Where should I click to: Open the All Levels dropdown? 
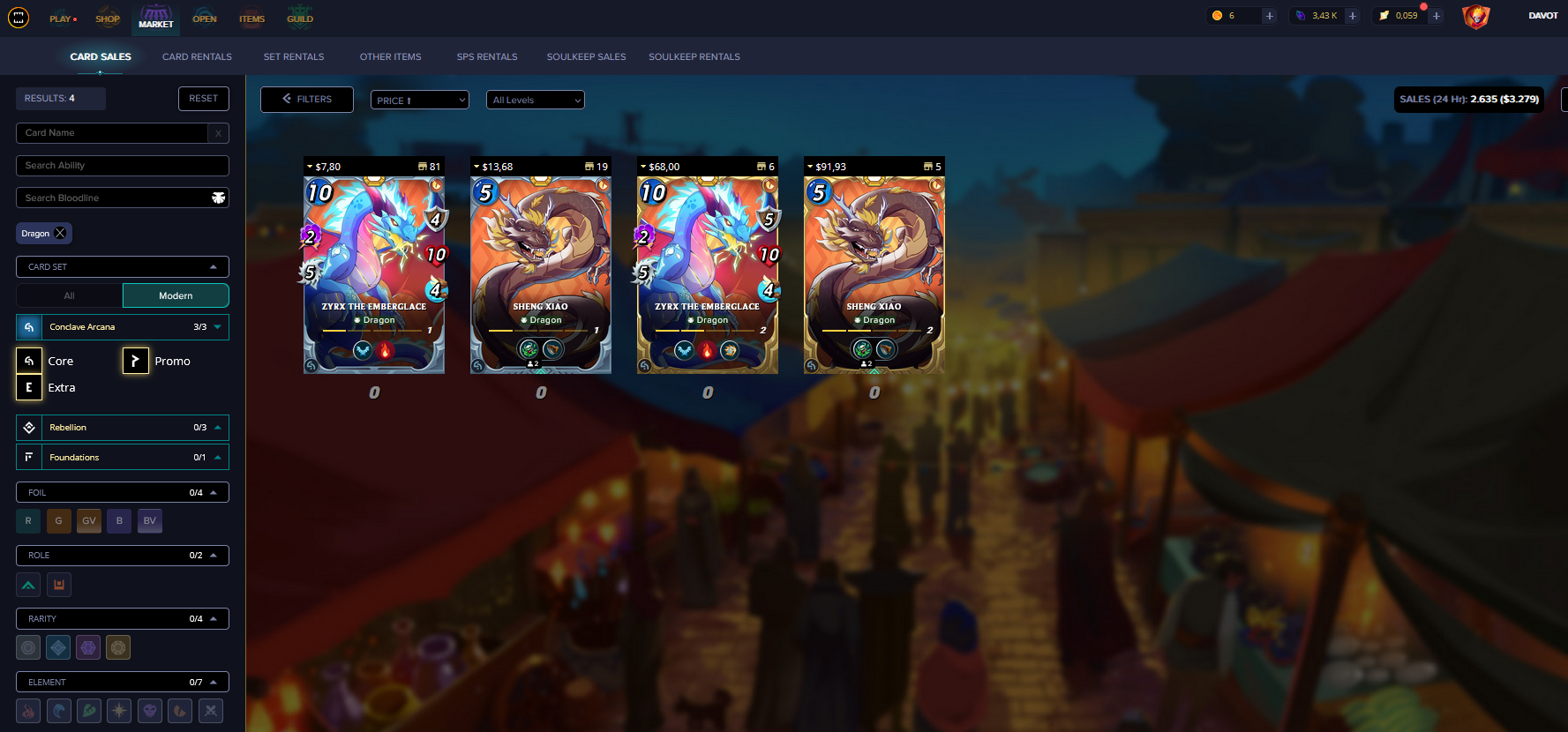536,101
